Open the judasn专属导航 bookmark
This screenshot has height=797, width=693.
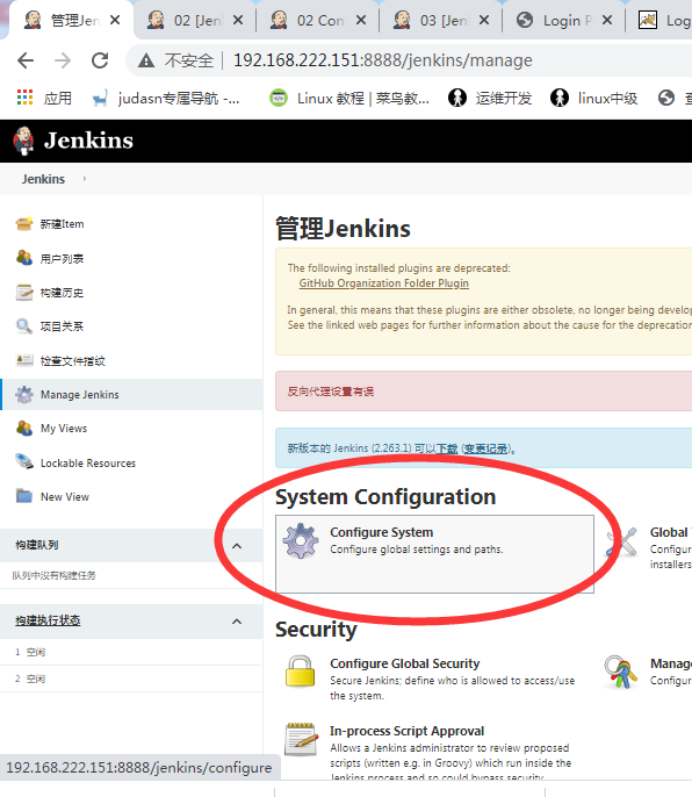click(166, 98)
